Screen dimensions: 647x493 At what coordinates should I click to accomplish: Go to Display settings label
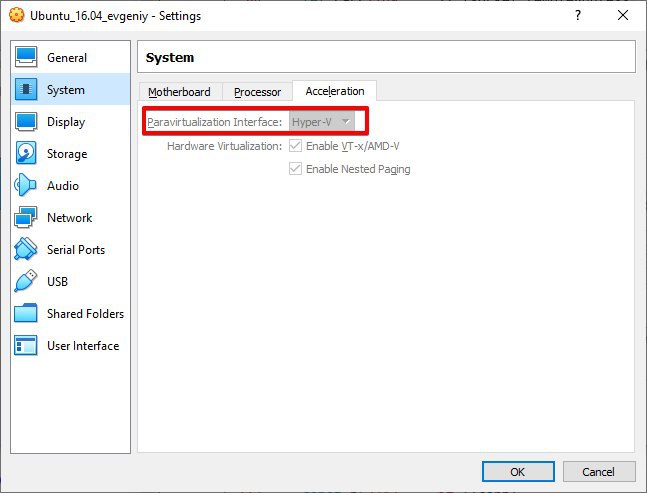click(x=66, y=122)
